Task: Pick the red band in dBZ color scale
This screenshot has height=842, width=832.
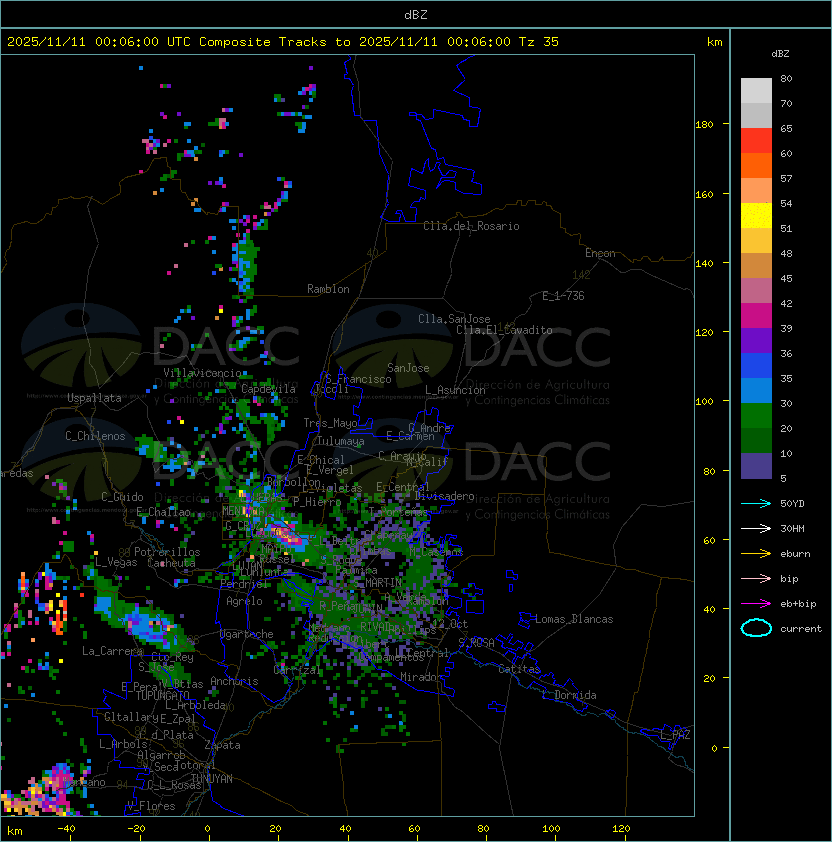Action: click(756, 141)
